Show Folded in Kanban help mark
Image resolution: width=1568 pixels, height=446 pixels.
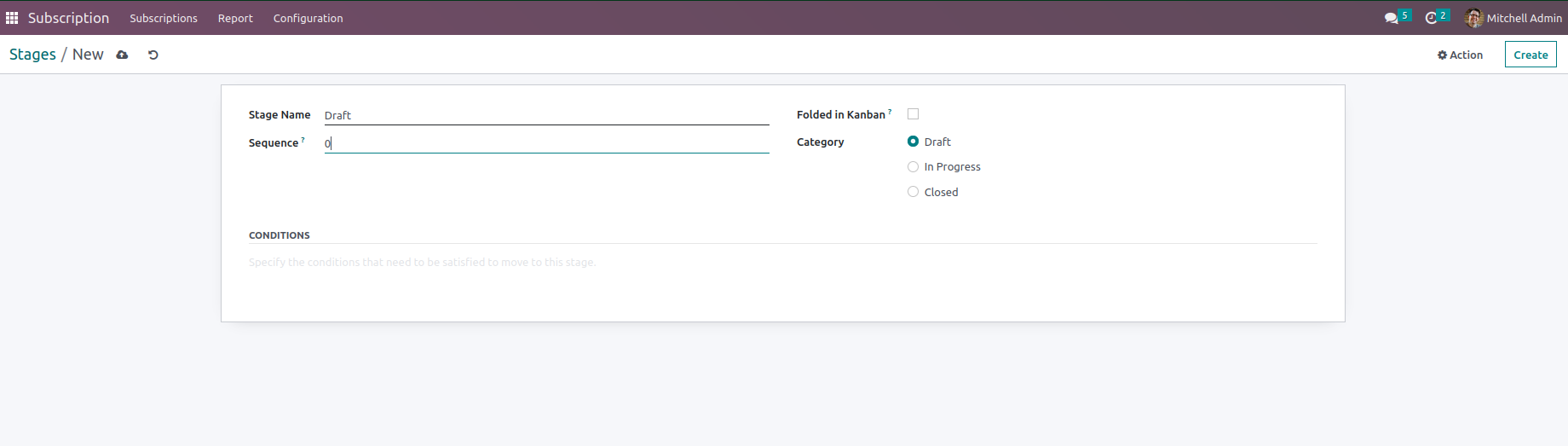pos(890,112)
